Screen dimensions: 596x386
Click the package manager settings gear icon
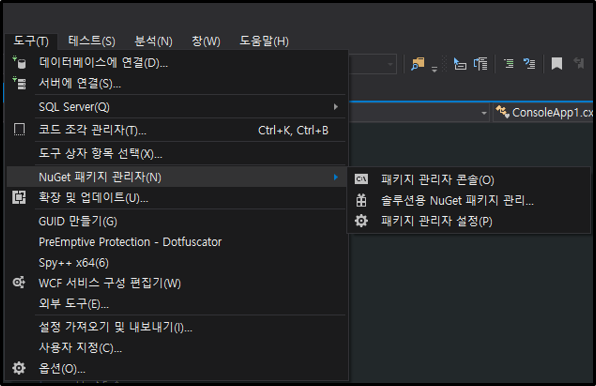click(361, 221)
